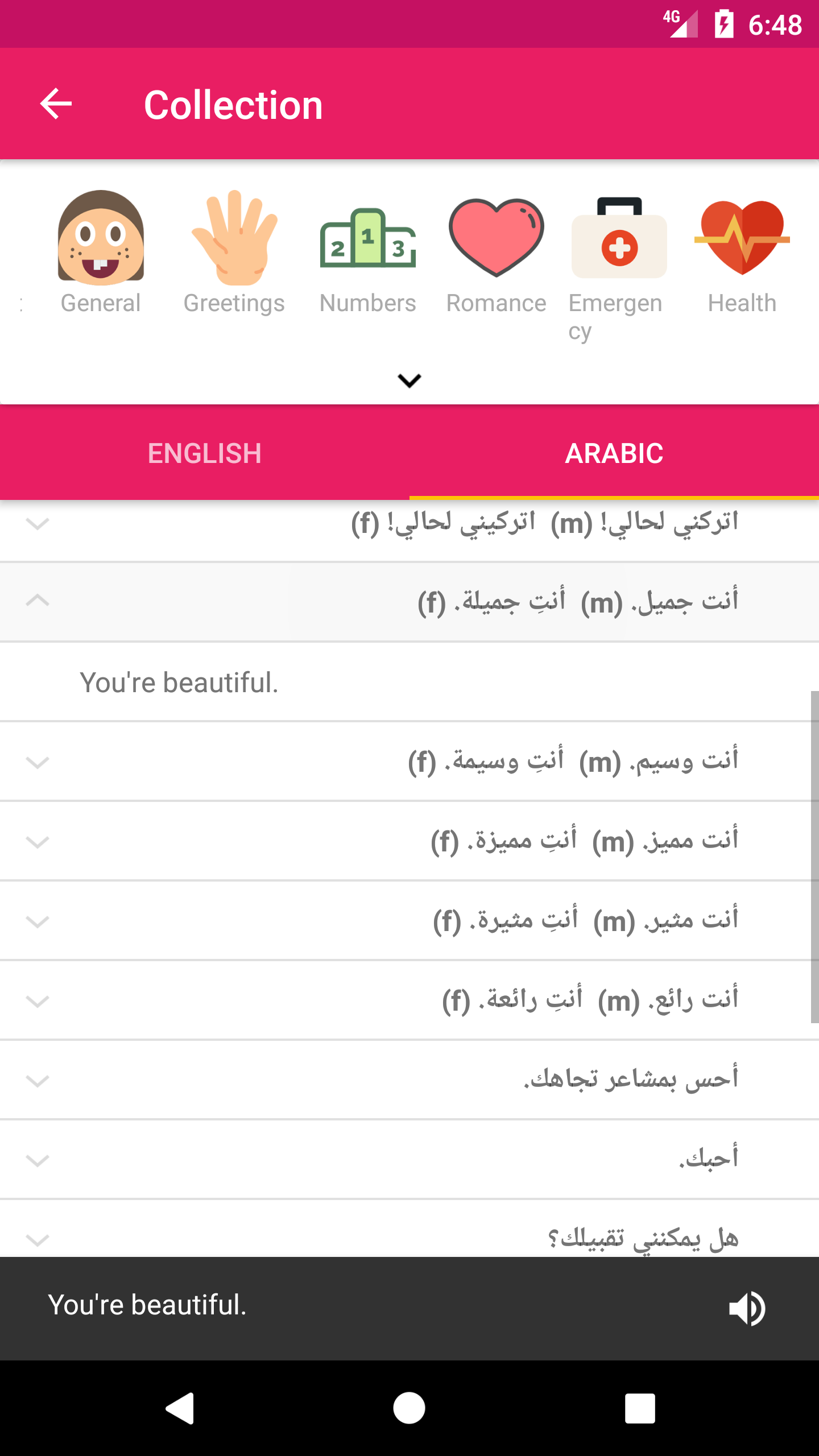Viewport: 819px width, 1456px height.
Task: Switch to the ARABIC tab
Action: pos(614,453)
